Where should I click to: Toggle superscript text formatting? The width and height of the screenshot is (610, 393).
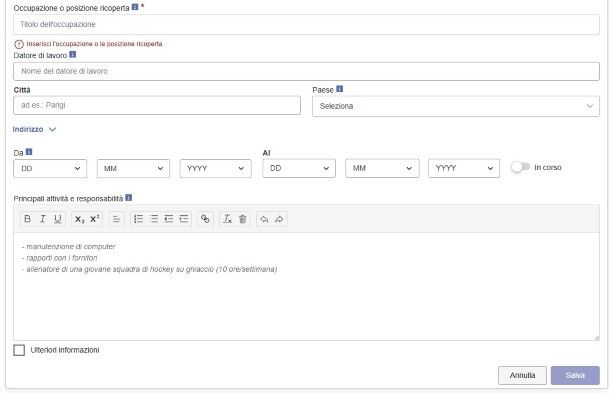95,219
